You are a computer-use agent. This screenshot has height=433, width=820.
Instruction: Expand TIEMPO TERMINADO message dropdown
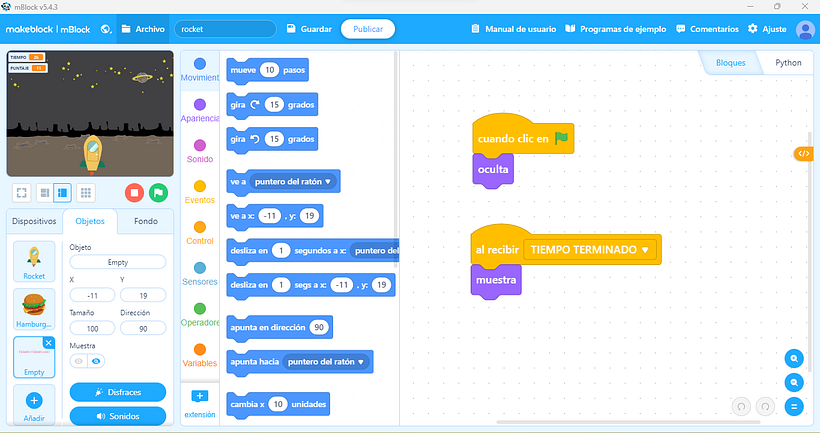645,249
